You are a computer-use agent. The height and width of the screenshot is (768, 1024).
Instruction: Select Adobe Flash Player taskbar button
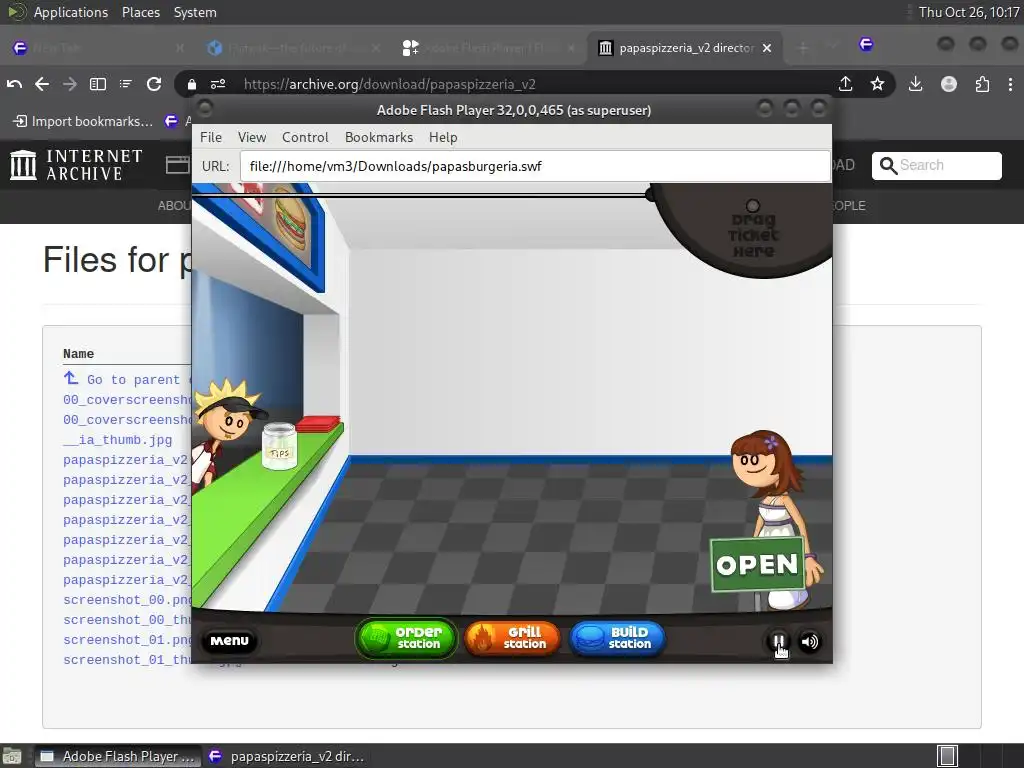point(118,756)
